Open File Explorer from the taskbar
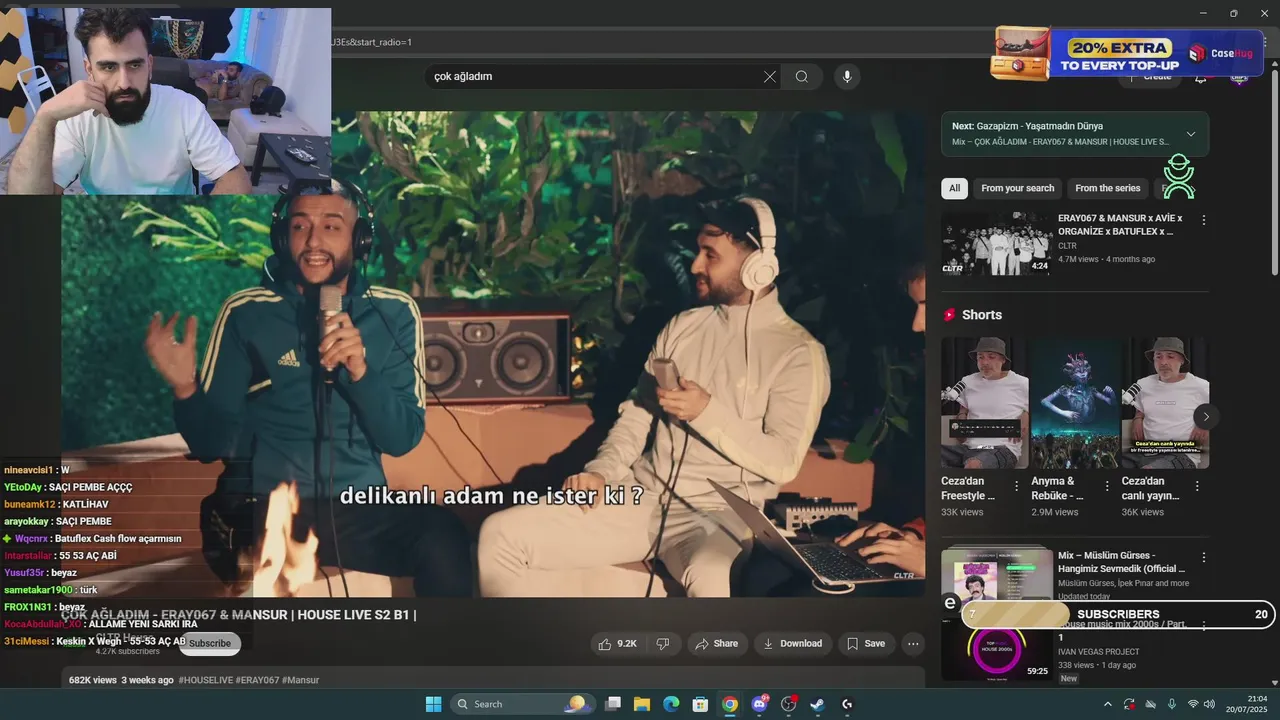Viewport: 1280px width, 720px height. coord(642,704)
